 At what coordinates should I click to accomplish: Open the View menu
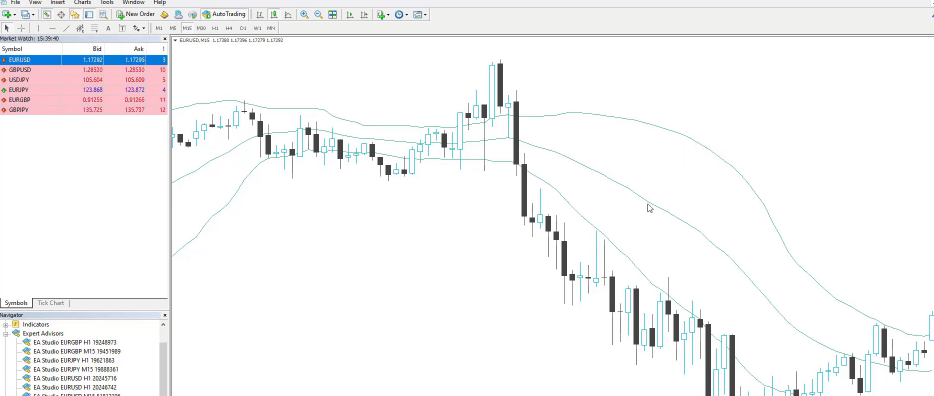35,2
